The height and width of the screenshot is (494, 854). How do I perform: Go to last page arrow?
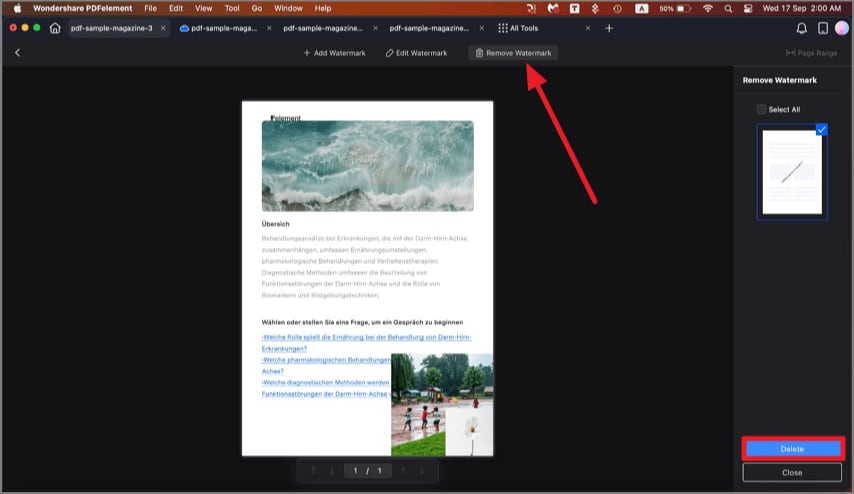pos(422,471)
